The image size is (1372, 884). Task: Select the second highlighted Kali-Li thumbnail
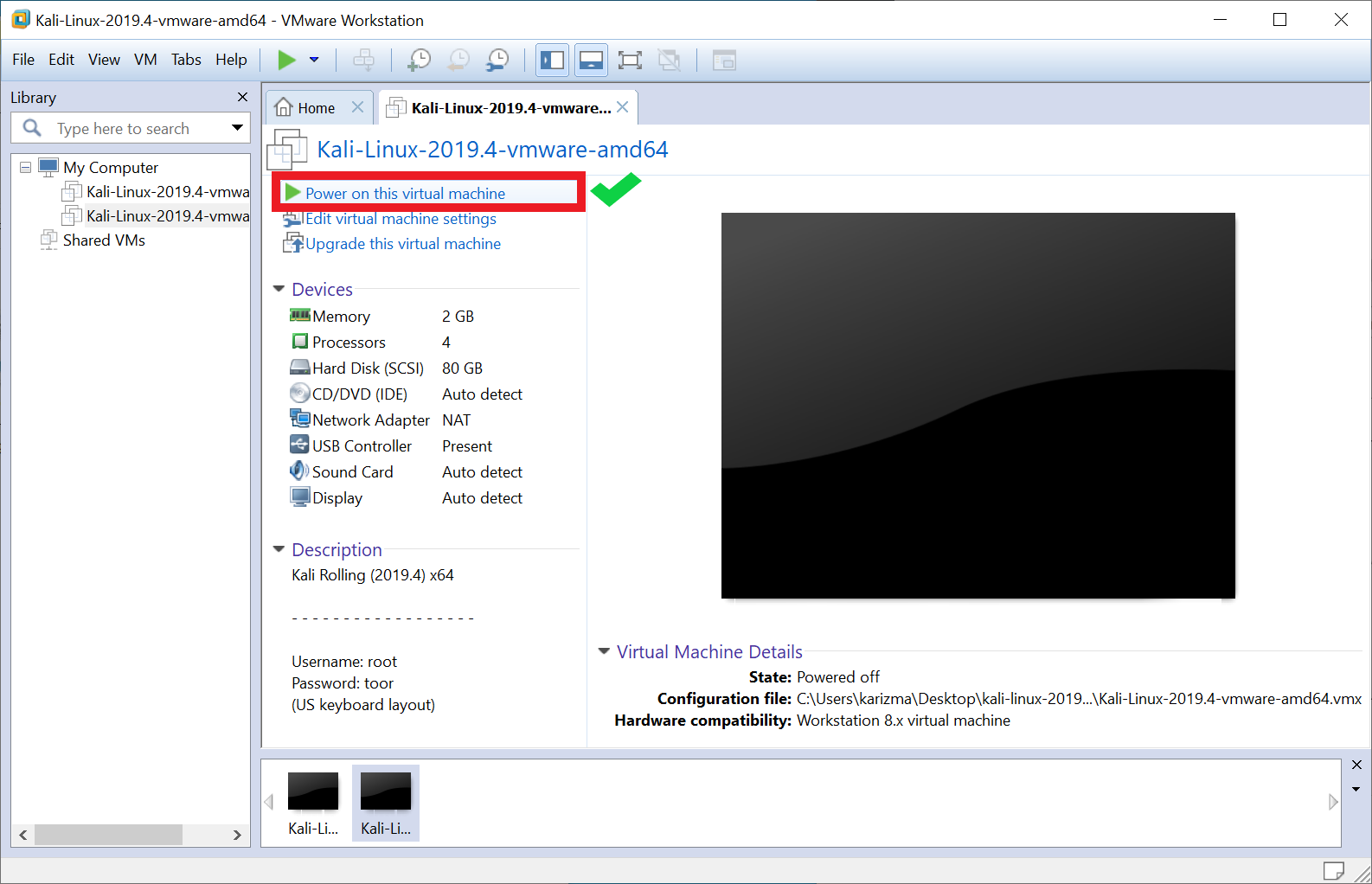pyautogui.click(x=386, y=804)
